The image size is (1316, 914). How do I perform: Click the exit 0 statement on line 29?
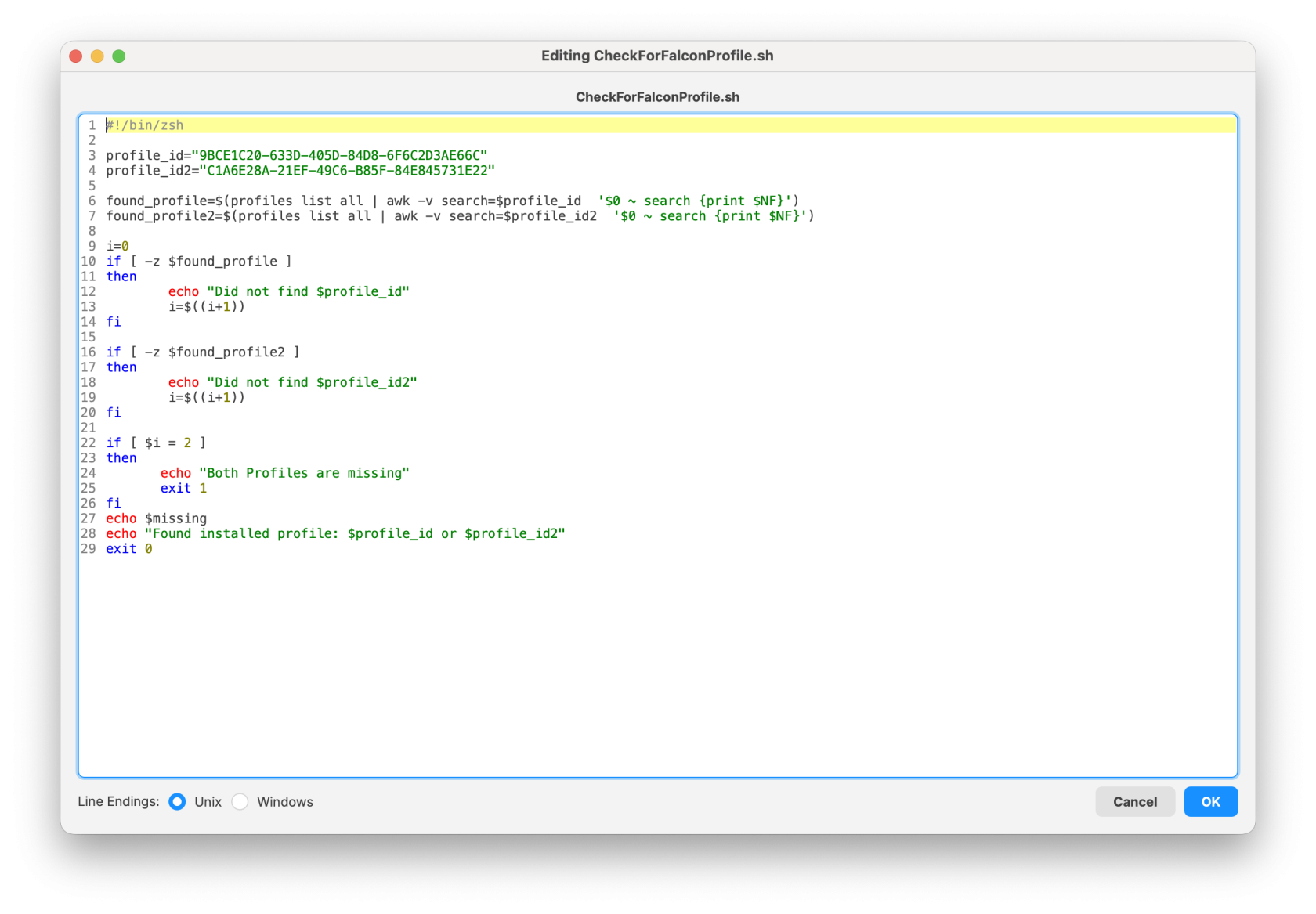tap(129, 548)
